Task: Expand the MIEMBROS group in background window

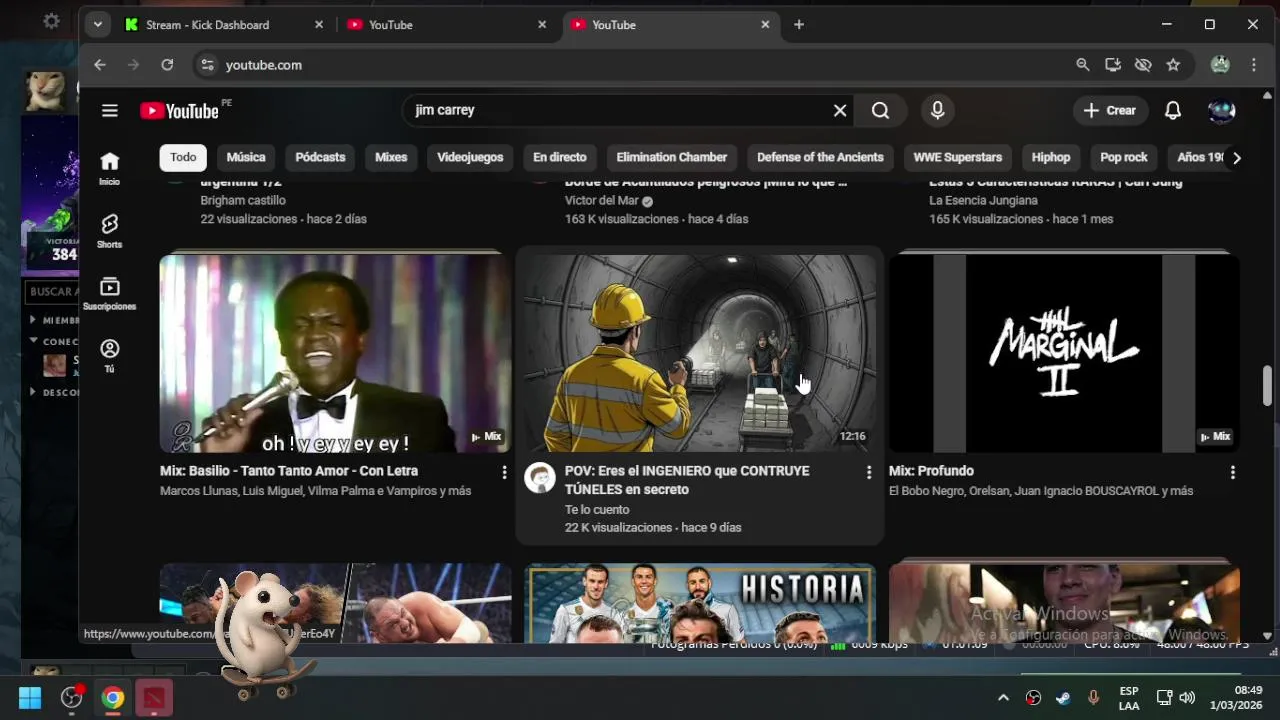Action: (33, 320)
